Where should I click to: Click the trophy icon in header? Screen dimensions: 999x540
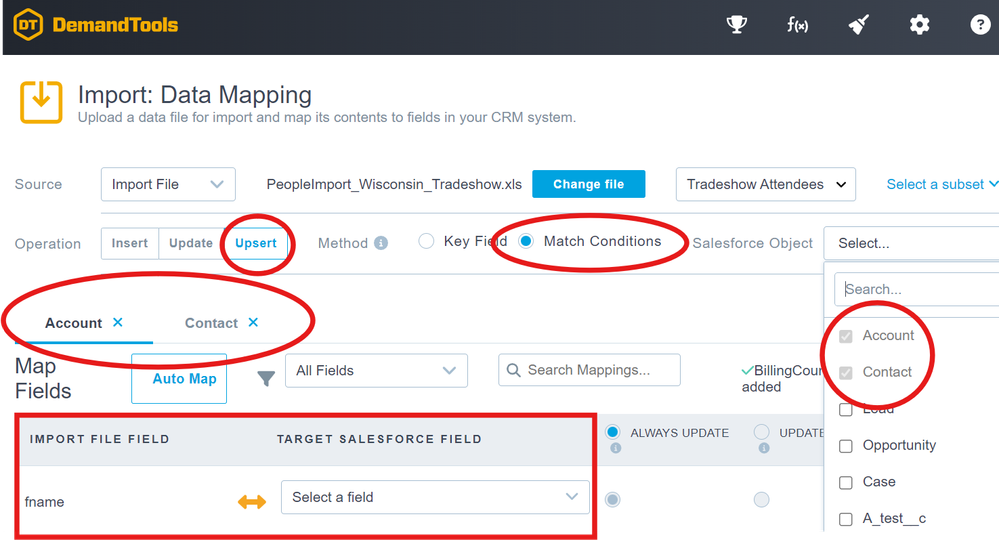[737, 25]
